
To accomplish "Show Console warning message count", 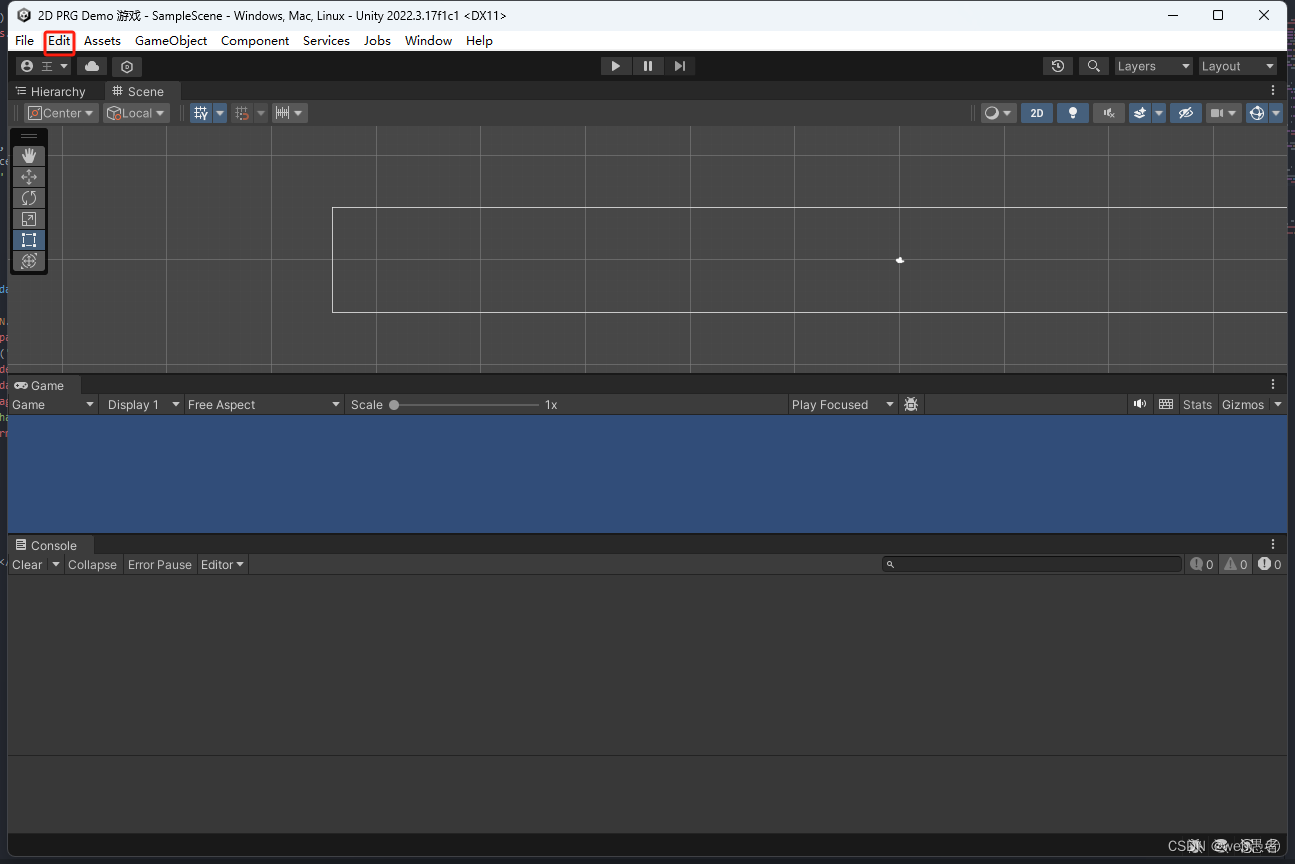I will pyautogui.click(x=1236, y=564).
